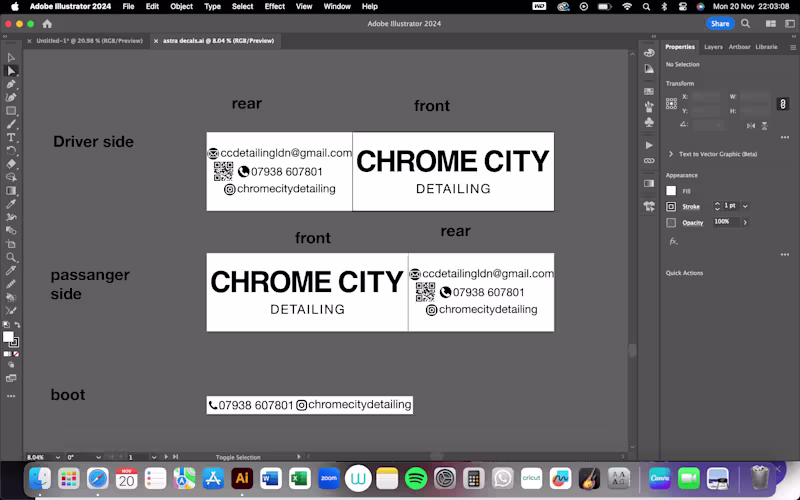Select the Paintbrush tool
The width and height of the screenshot is (800, 500).
click(11, 124)
